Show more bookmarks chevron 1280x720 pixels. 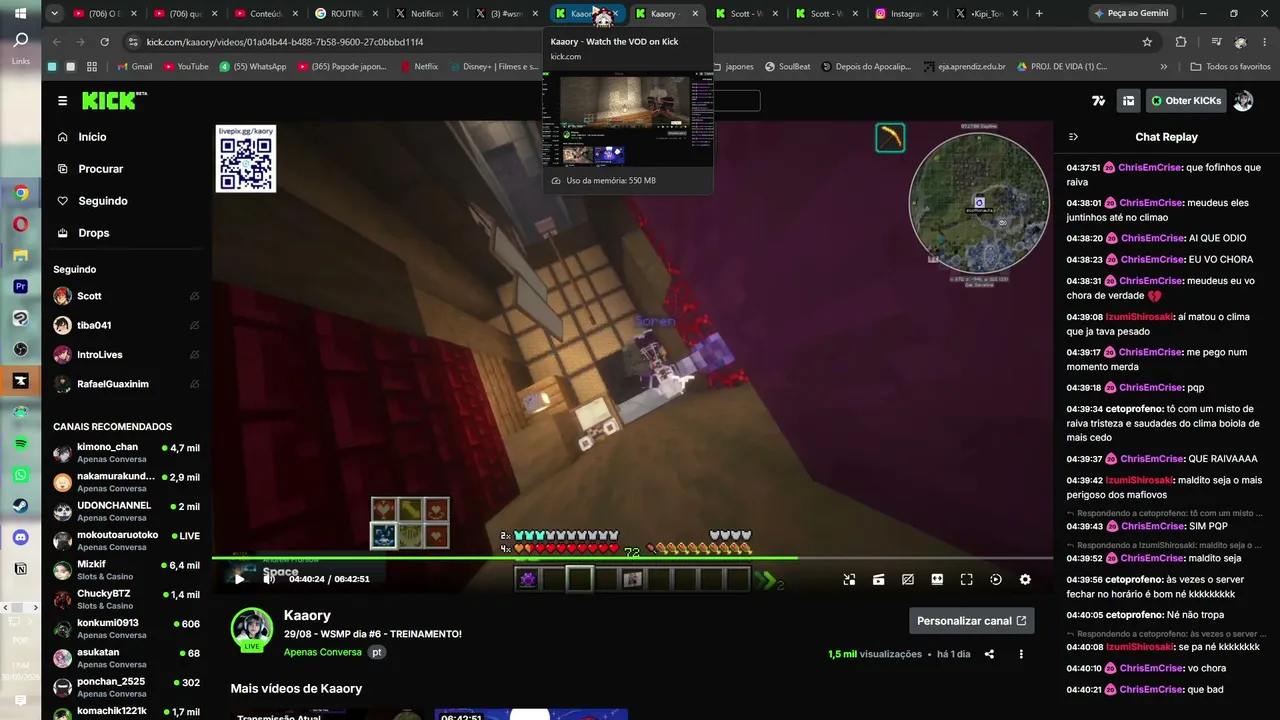point(1163,67)
